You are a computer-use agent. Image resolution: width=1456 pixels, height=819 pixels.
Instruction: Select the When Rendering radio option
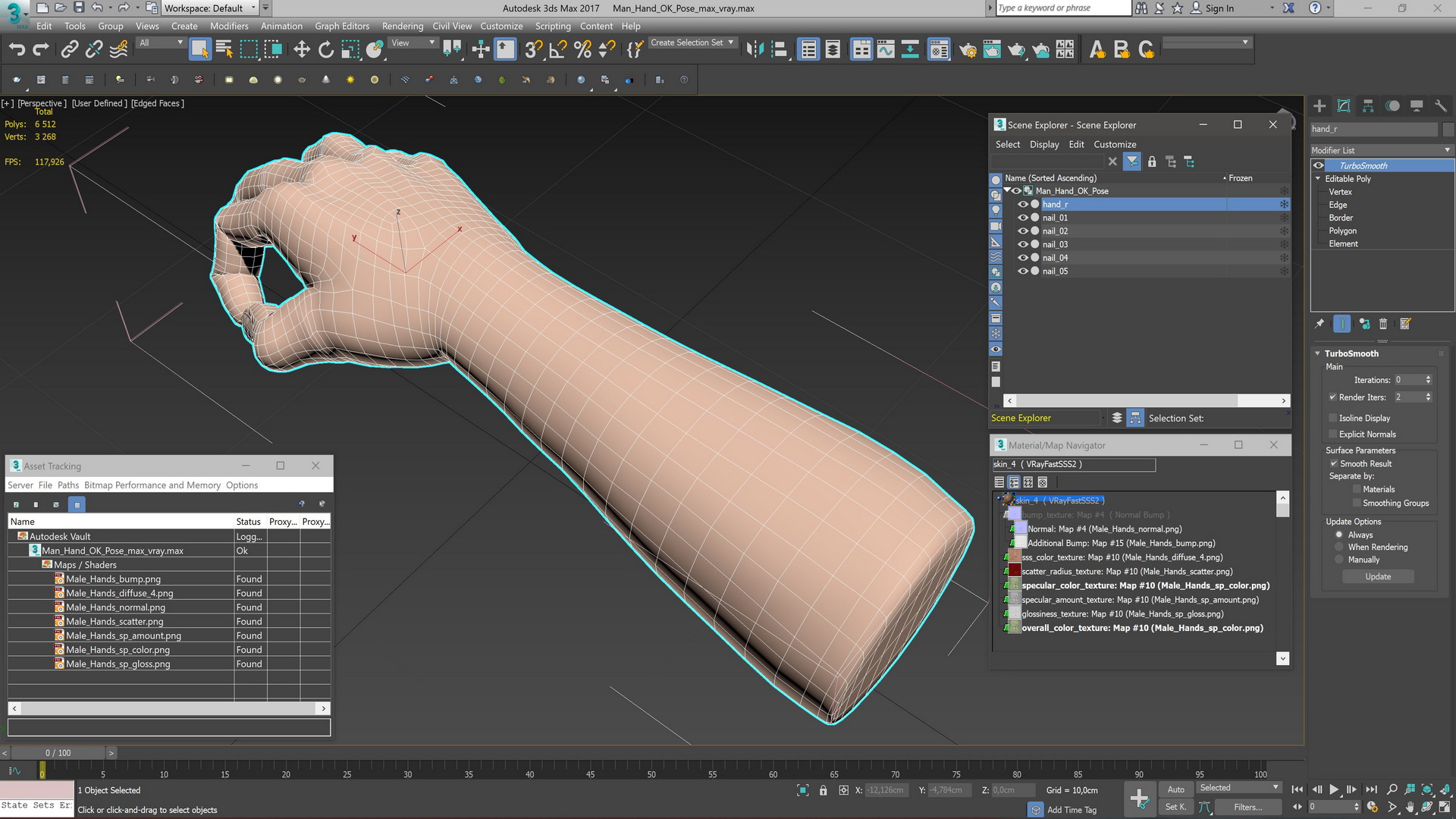tap(1339, 547)
